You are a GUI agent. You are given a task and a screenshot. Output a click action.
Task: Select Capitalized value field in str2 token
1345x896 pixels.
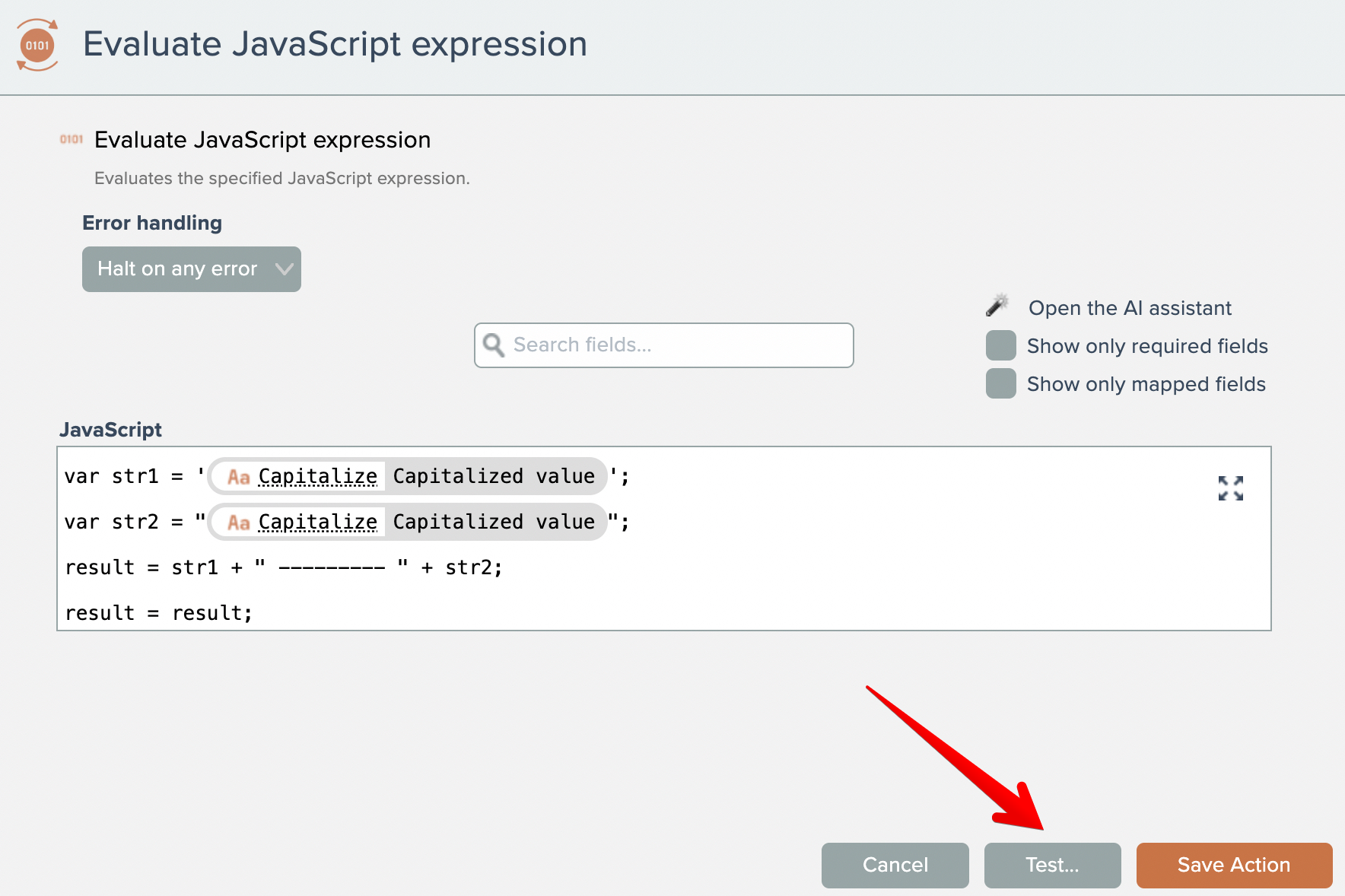click(x=494, y=523)
